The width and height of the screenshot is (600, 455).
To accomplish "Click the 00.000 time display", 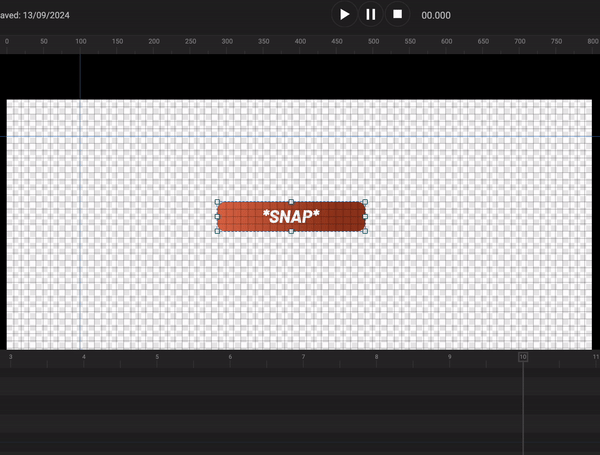I will [x=436, y=15].
